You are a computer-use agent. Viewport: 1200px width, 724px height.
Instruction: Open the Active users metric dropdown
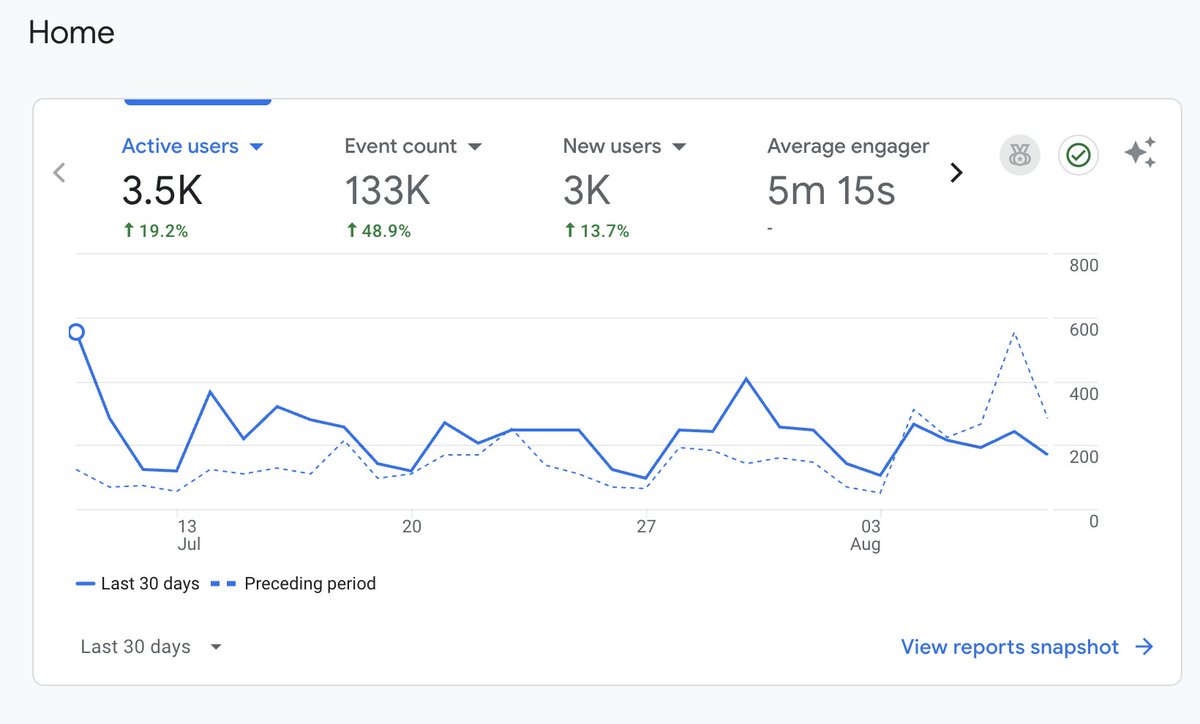(192, 146)
